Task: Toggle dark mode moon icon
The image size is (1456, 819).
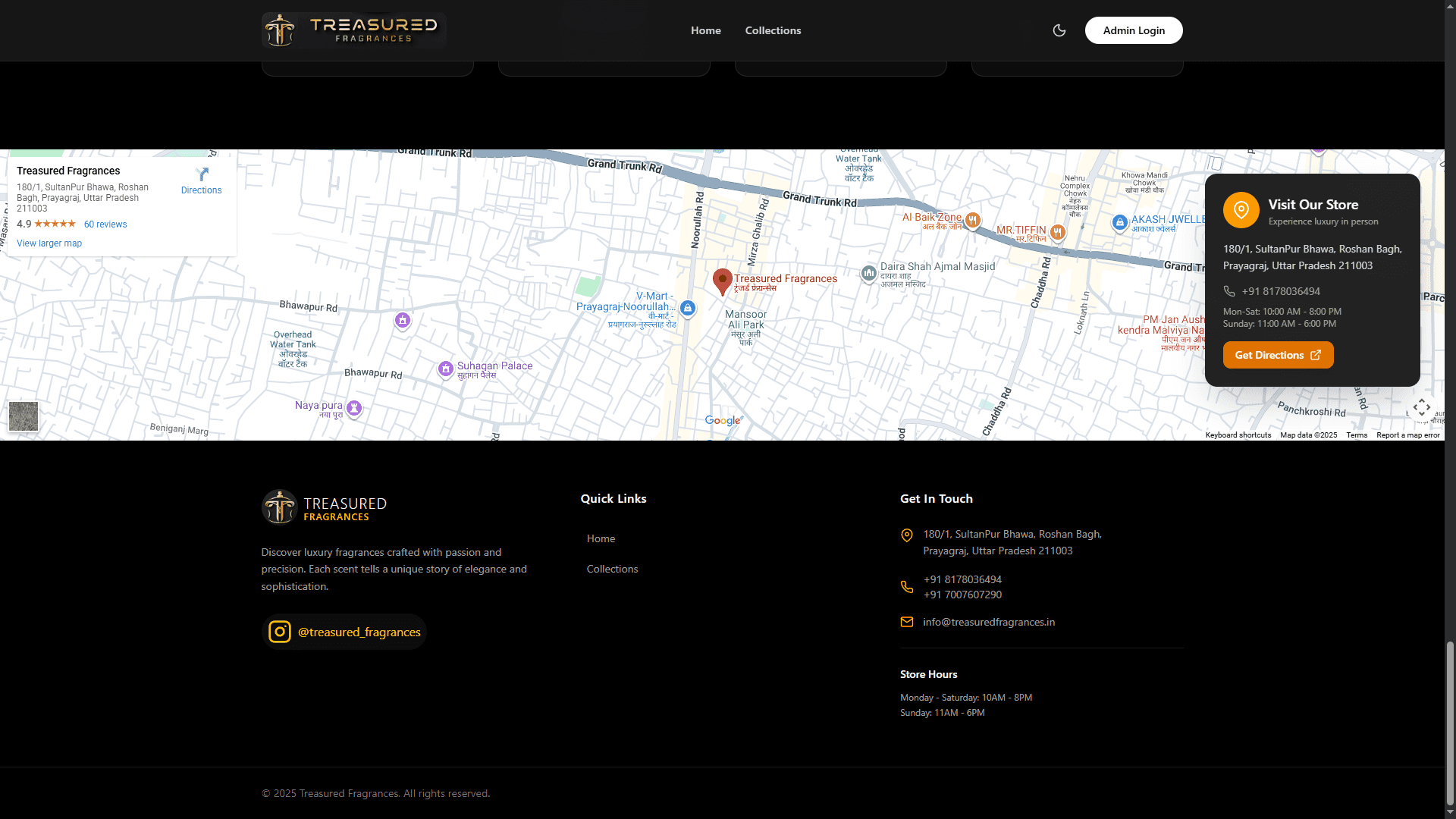Action: point(1059,30)
